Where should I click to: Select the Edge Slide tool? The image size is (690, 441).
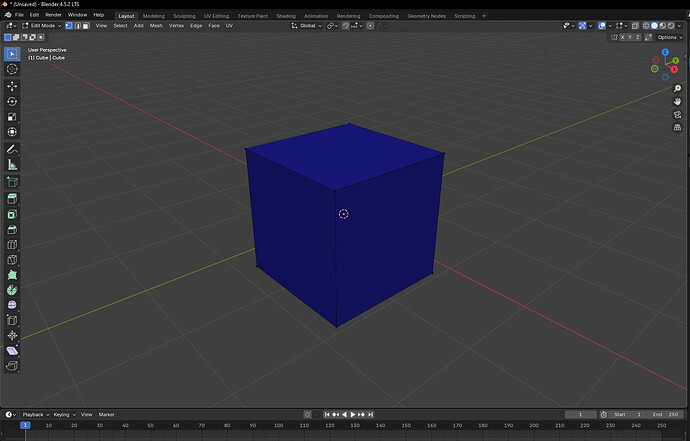(x=12, y=320)
